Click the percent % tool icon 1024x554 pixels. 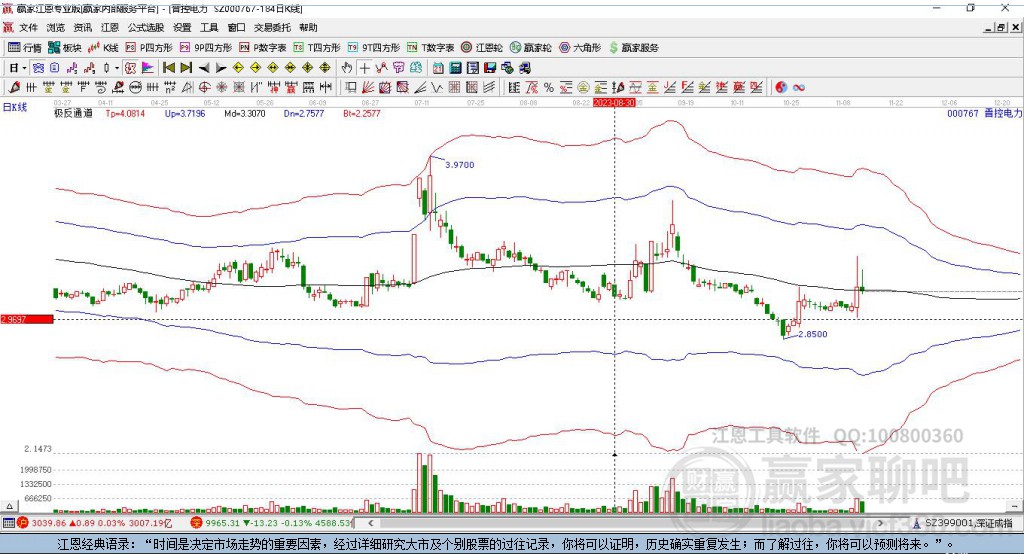(x=549, y=87)
